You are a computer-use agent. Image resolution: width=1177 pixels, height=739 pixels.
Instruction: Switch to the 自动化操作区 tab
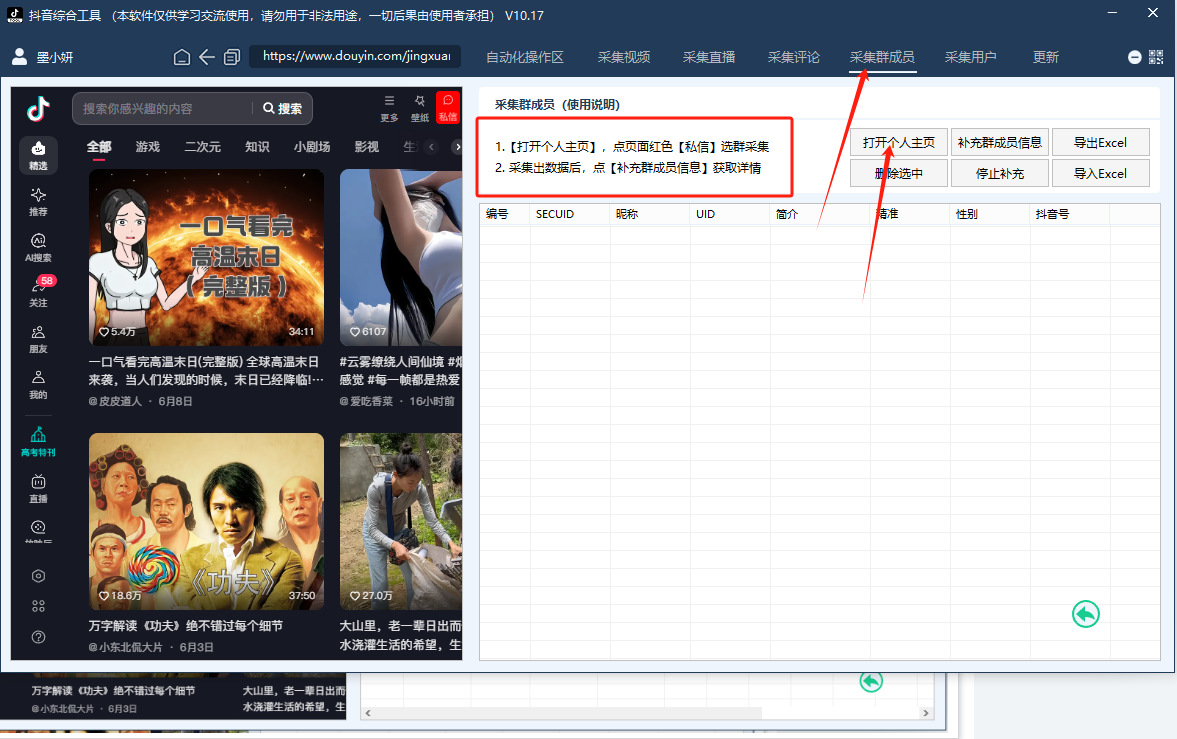pyautogui.click(x=525, y=57)
